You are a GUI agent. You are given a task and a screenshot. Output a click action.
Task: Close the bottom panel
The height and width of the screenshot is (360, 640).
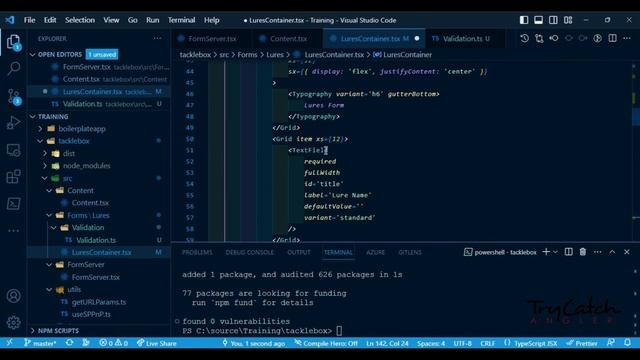pos(627,252)
